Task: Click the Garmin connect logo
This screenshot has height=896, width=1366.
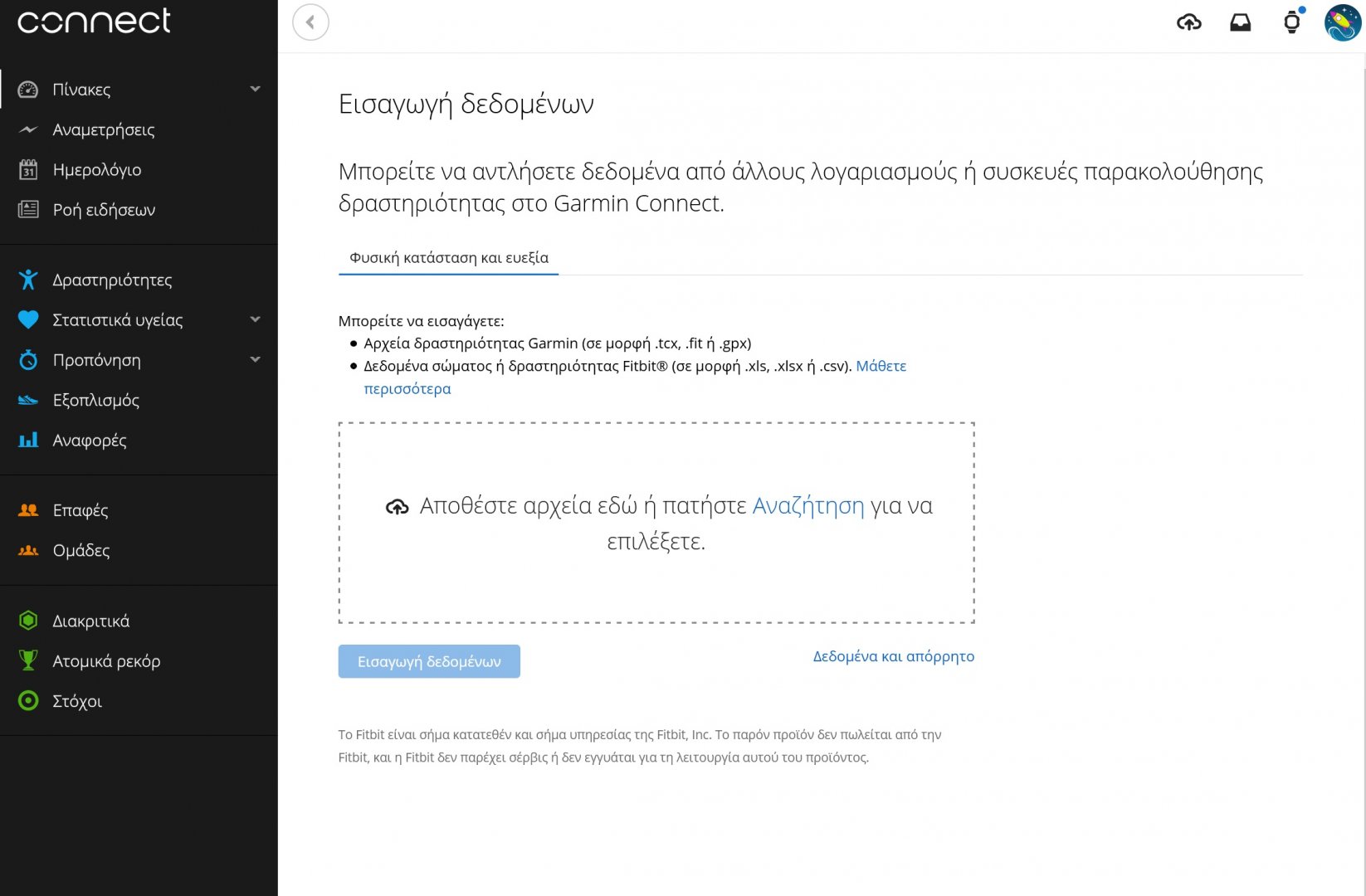Action: (x=94, y=22)
